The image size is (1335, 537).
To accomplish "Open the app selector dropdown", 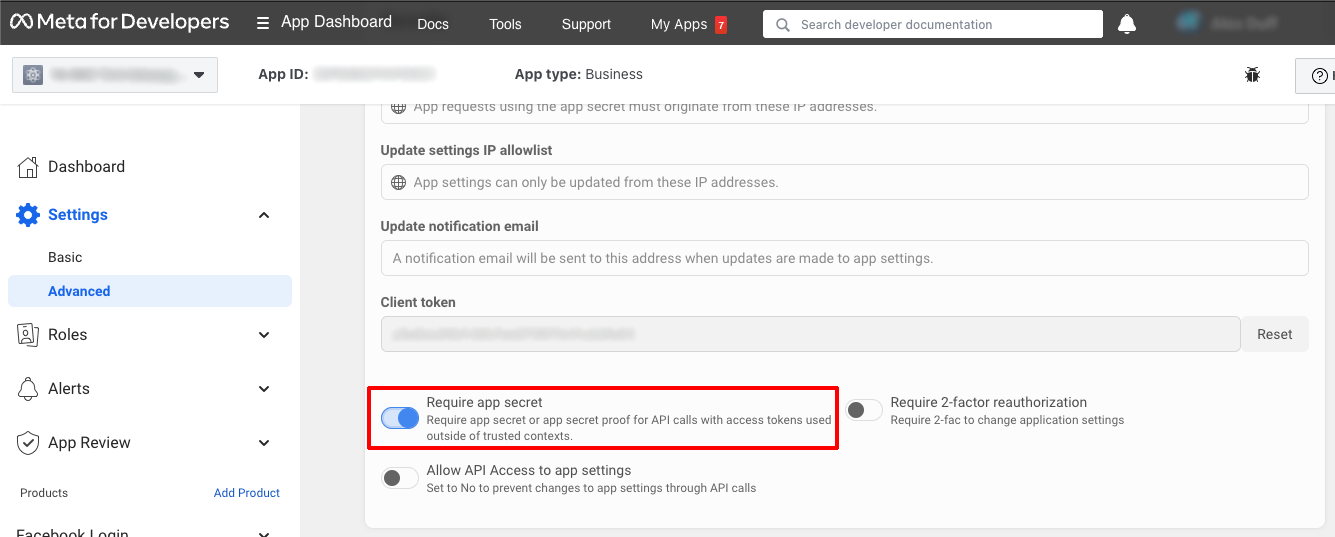I will point(115,75).
